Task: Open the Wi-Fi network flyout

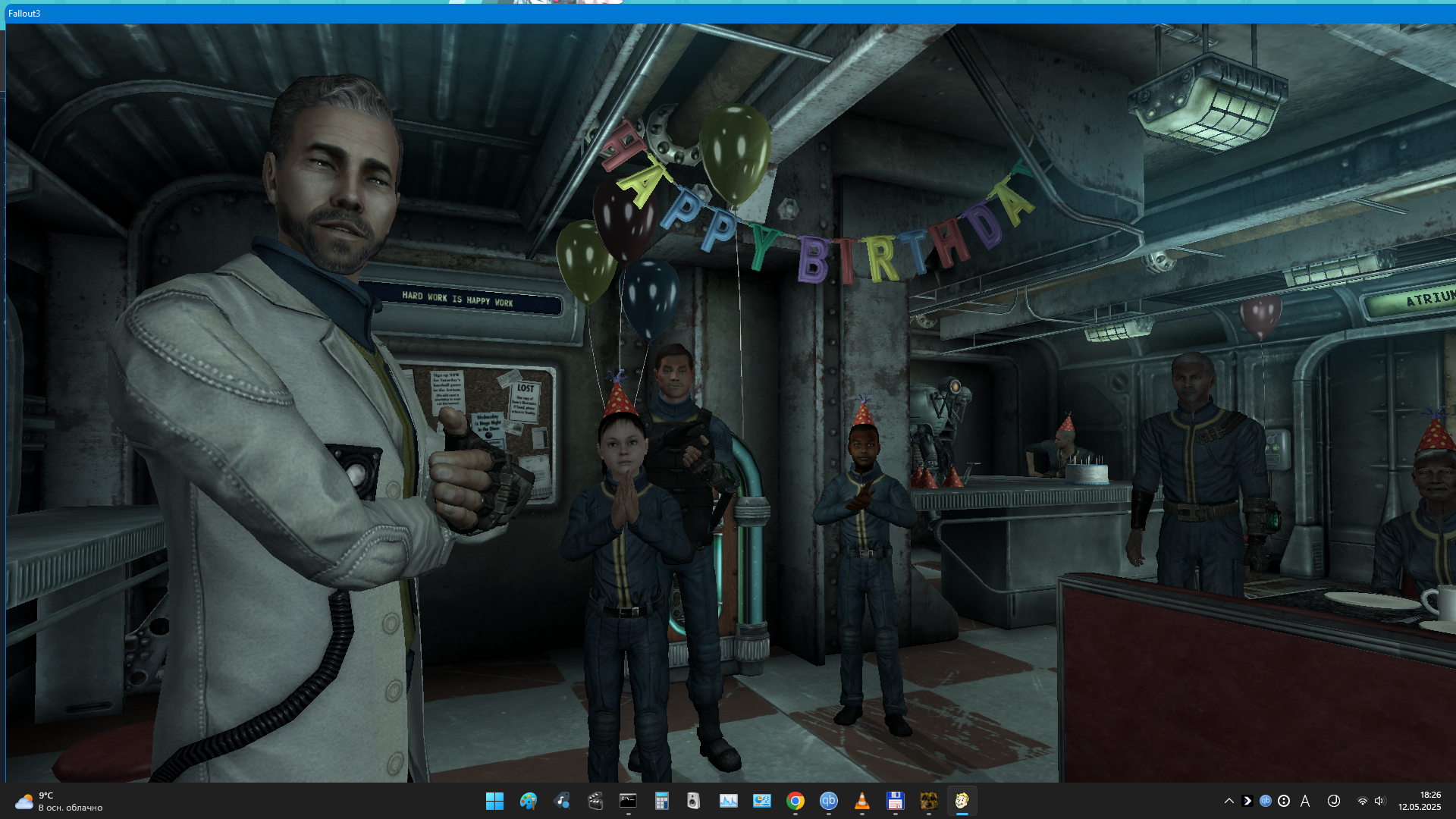Action: 1363,801
